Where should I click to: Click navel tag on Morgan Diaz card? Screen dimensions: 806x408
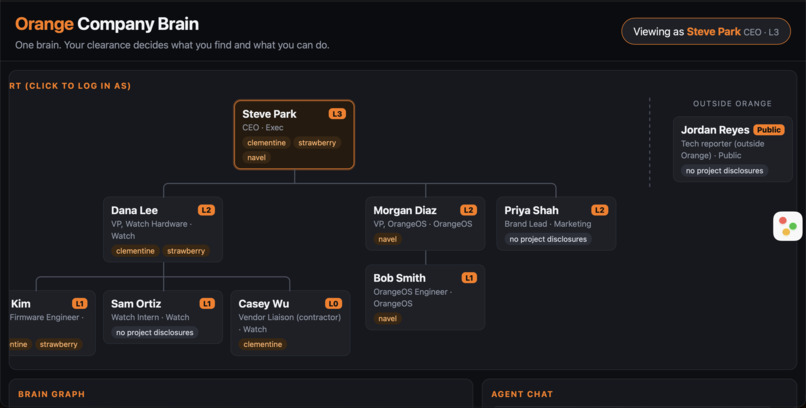pos(388,239)
